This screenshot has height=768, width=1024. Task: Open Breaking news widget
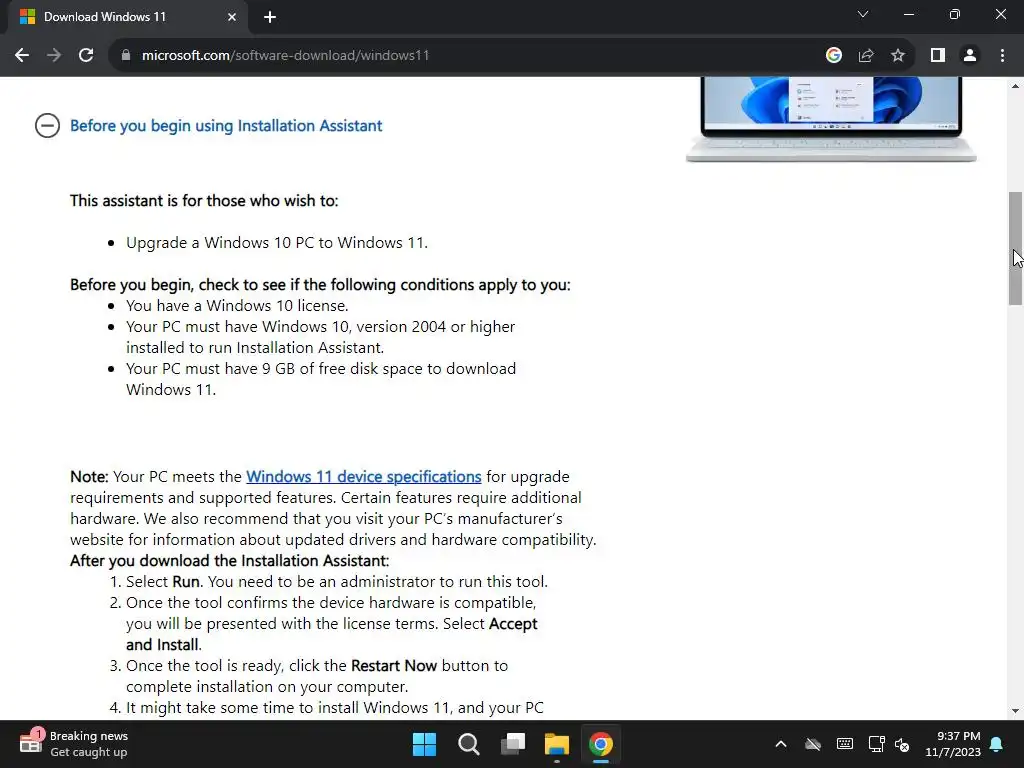73,744
